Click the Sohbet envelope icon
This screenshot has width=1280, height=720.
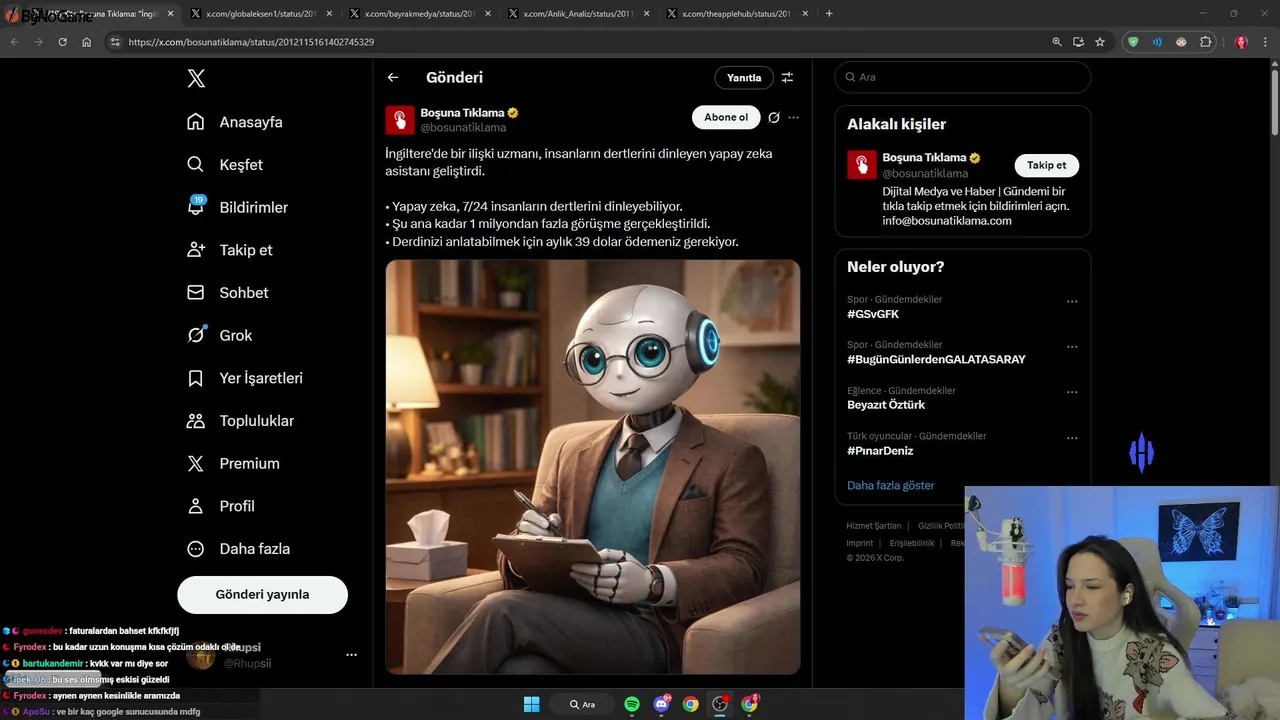pyautogui.click(x=196, y=293)
